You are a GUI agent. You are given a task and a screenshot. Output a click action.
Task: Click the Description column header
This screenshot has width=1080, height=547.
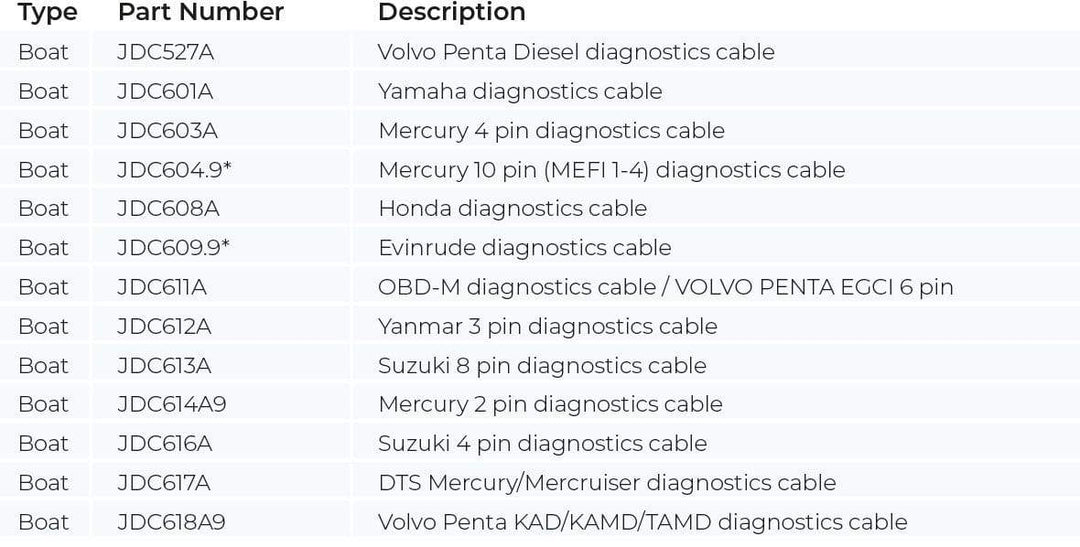click(x=451, y=13)
